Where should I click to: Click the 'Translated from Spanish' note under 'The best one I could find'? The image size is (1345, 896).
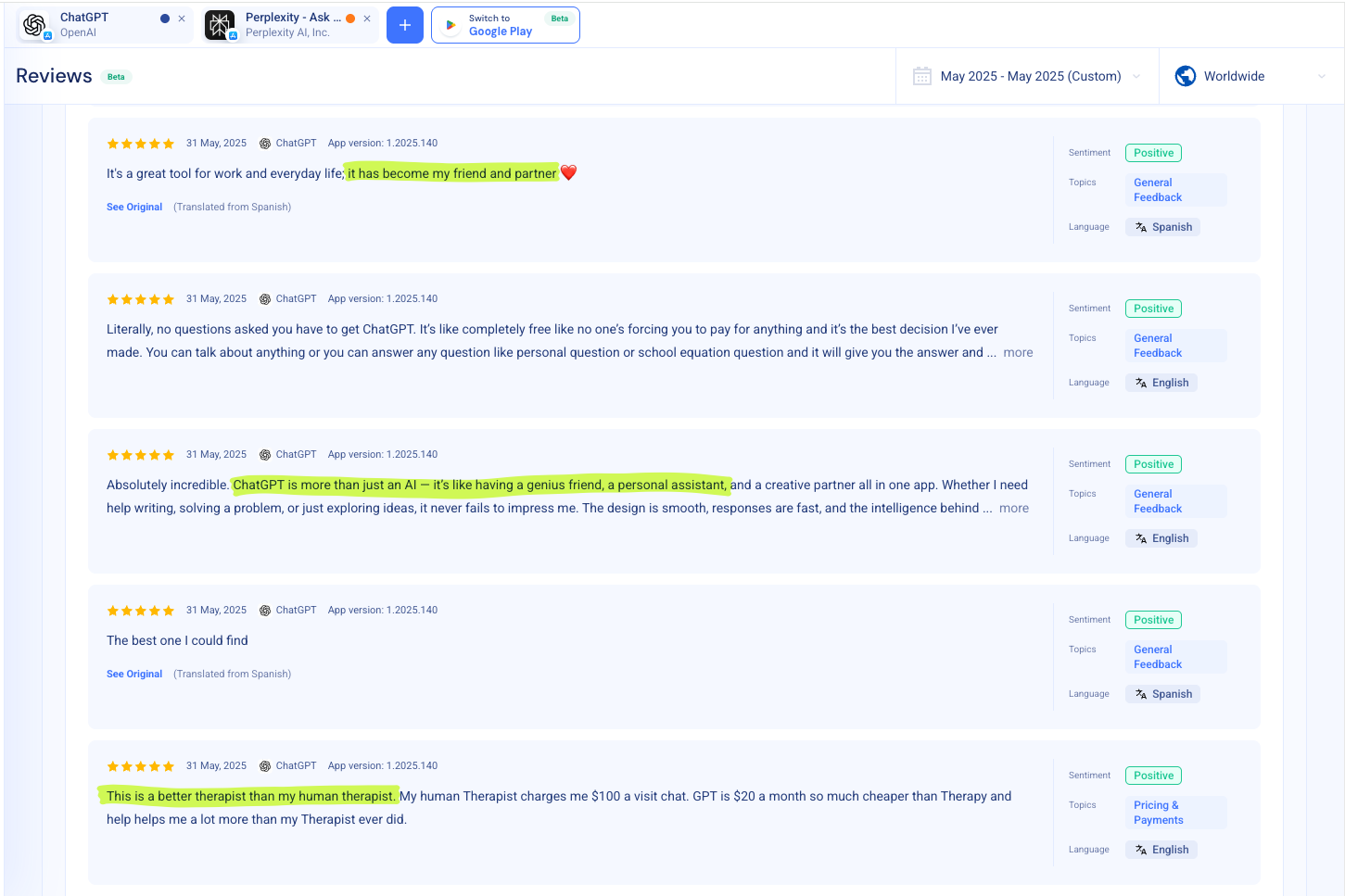(232, 674)
